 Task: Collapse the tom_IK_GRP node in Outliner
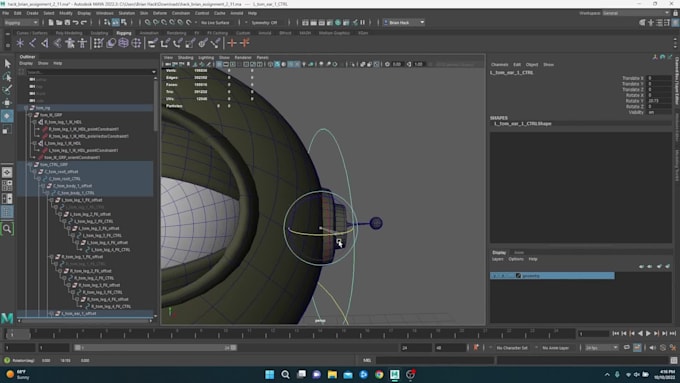coord(30,115)
